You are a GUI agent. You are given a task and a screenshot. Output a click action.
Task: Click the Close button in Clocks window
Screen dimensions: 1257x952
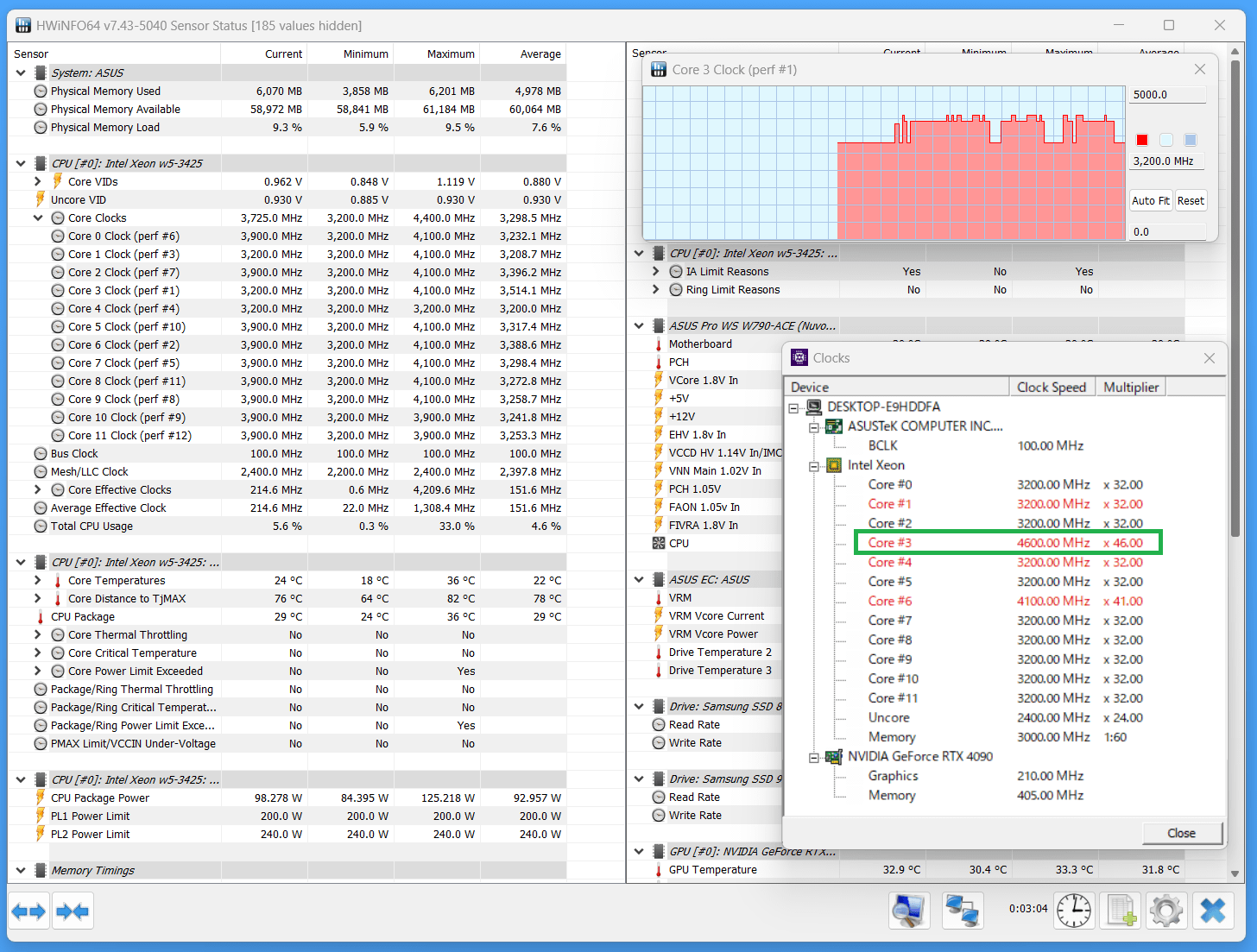[1181, 833]
